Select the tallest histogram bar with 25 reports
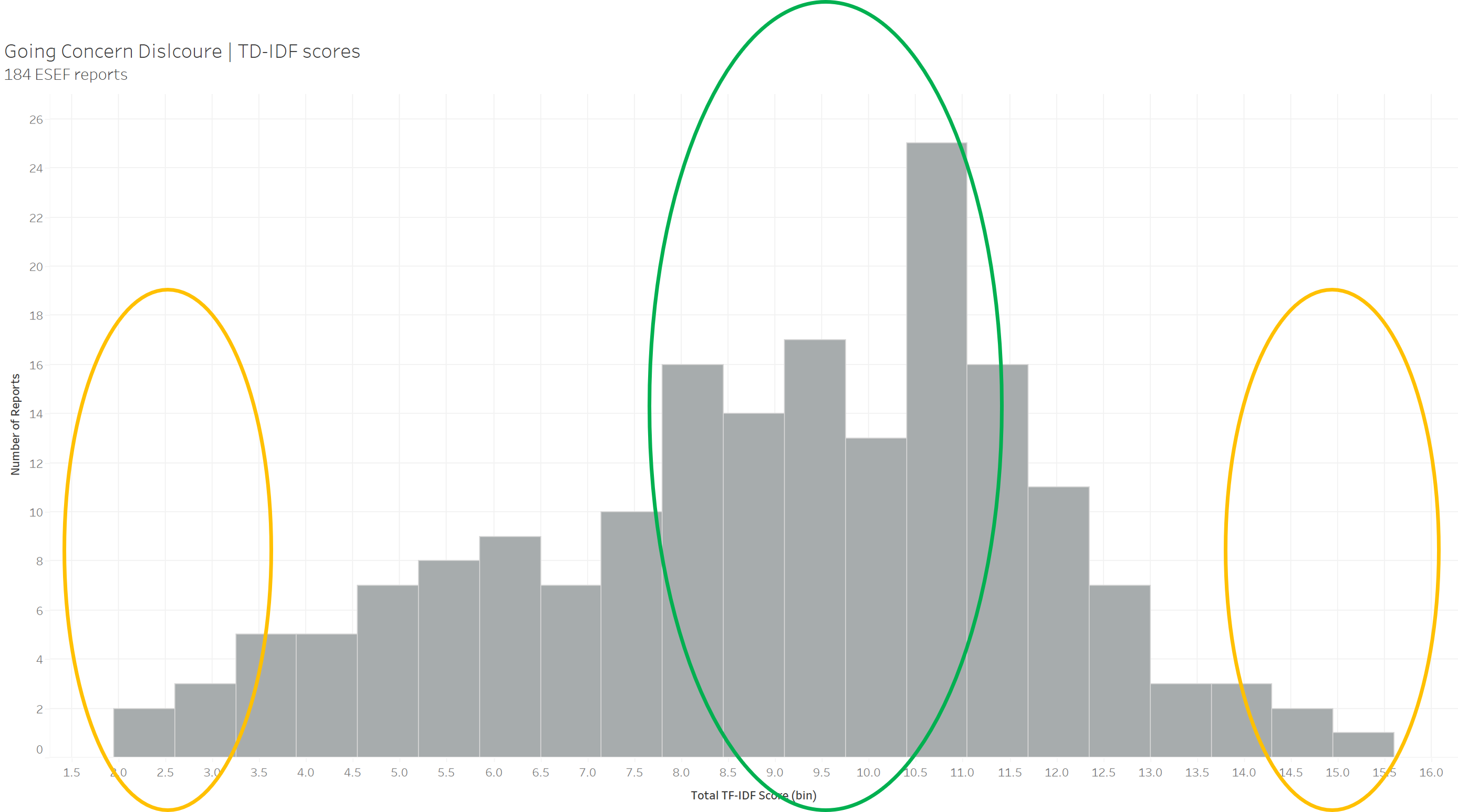This screenshot has width=1458, height=812. point(936,450)
